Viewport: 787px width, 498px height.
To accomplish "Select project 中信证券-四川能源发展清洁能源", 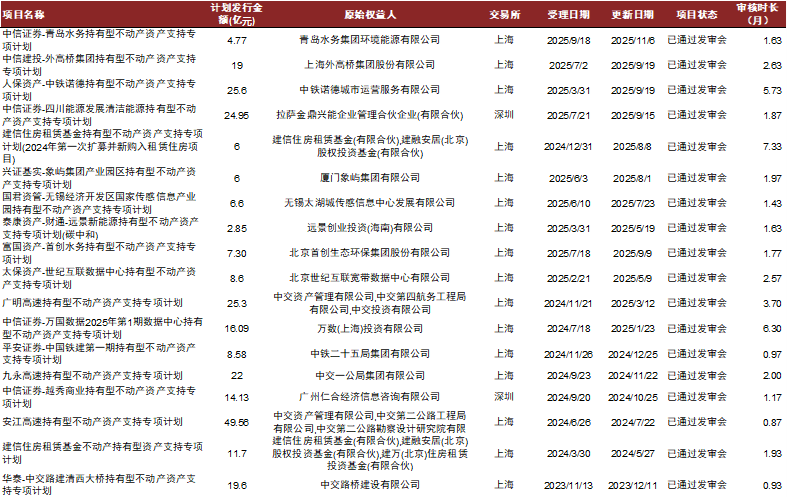I will click(99, 115).
